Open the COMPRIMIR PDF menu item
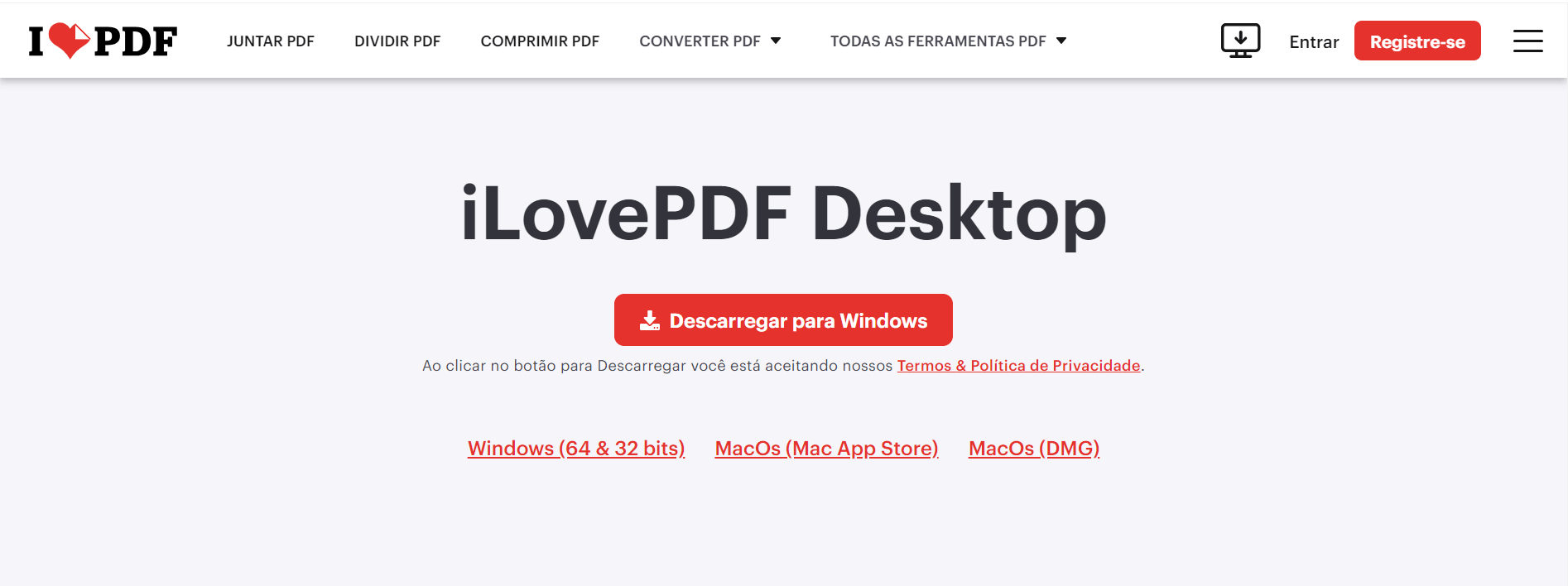This screenshot has height=586, width=1568. (540, 41)
